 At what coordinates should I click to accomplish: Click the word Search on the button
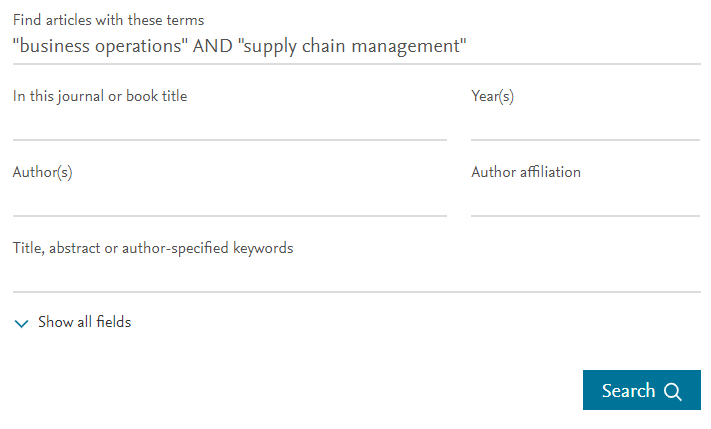628,391
